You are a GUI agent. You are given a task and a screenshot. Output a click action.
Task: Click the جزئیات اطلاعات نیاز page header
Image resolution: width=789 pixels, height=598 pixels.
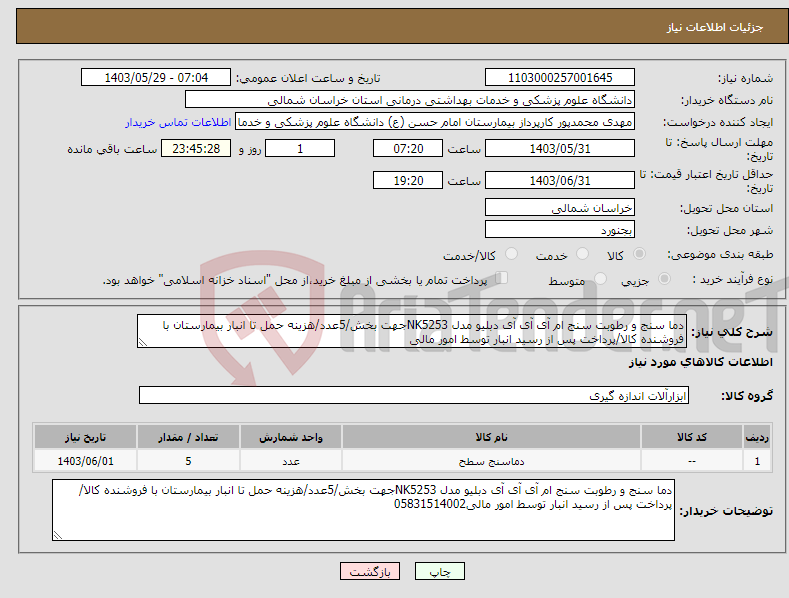click(x=715, y=27)
